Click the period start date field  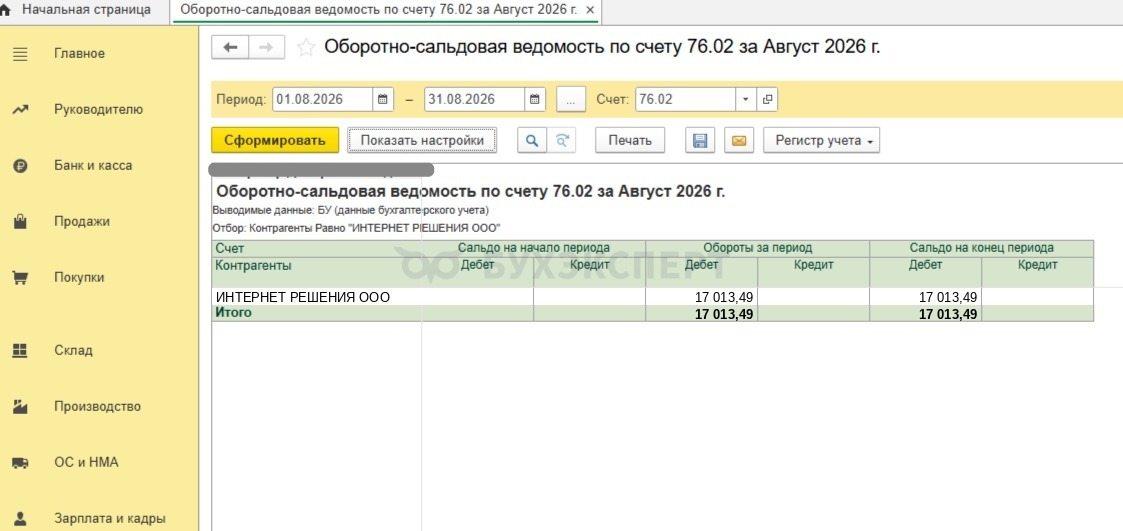coord(322,100)
